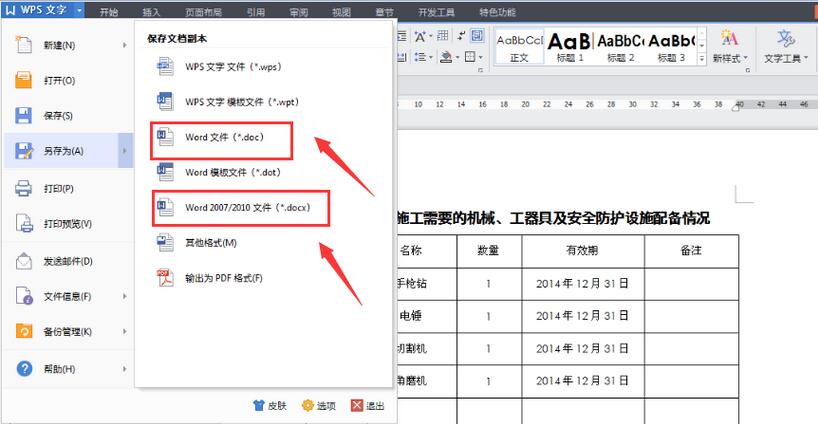
Task: Click the New document icon
Action: (x=23, y=45)
